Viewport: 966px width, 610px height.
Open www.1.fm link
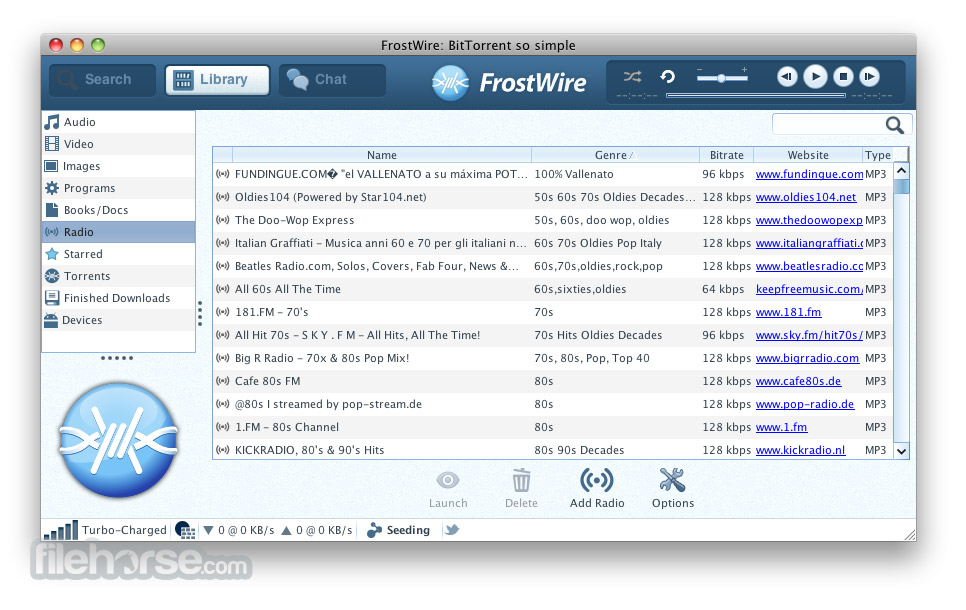point(781,428)
